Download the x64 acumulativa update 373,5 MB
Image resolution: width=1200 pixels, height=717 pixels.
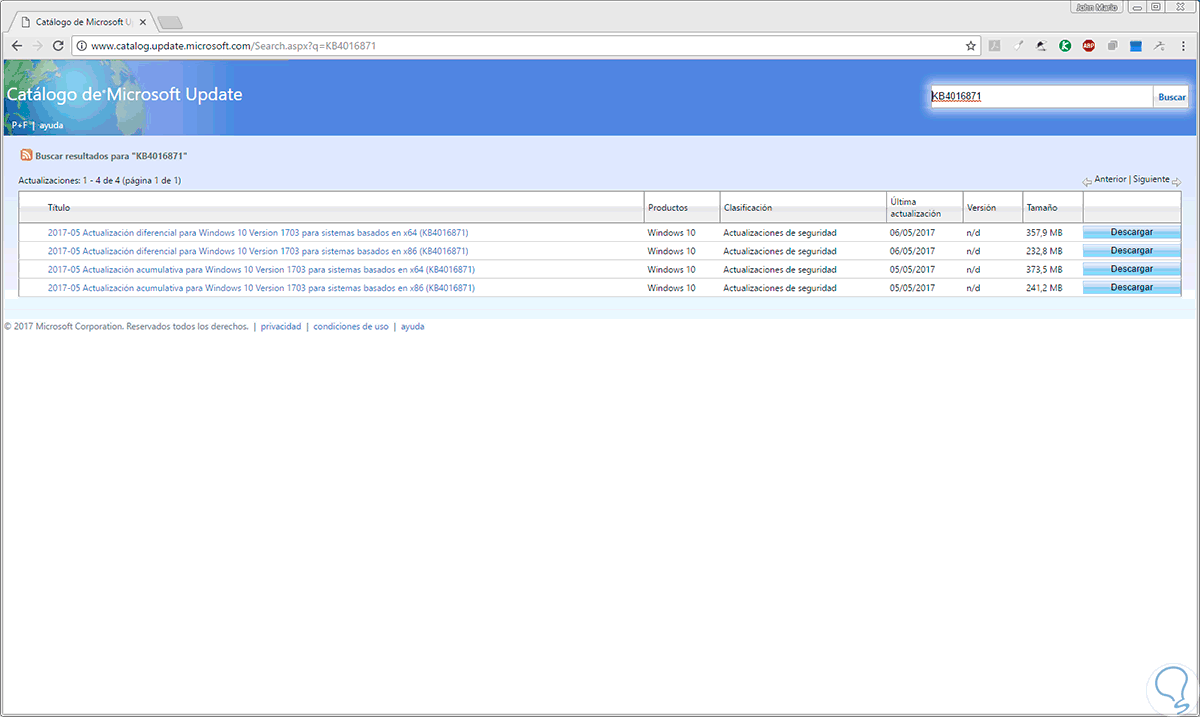[1132, 269]
